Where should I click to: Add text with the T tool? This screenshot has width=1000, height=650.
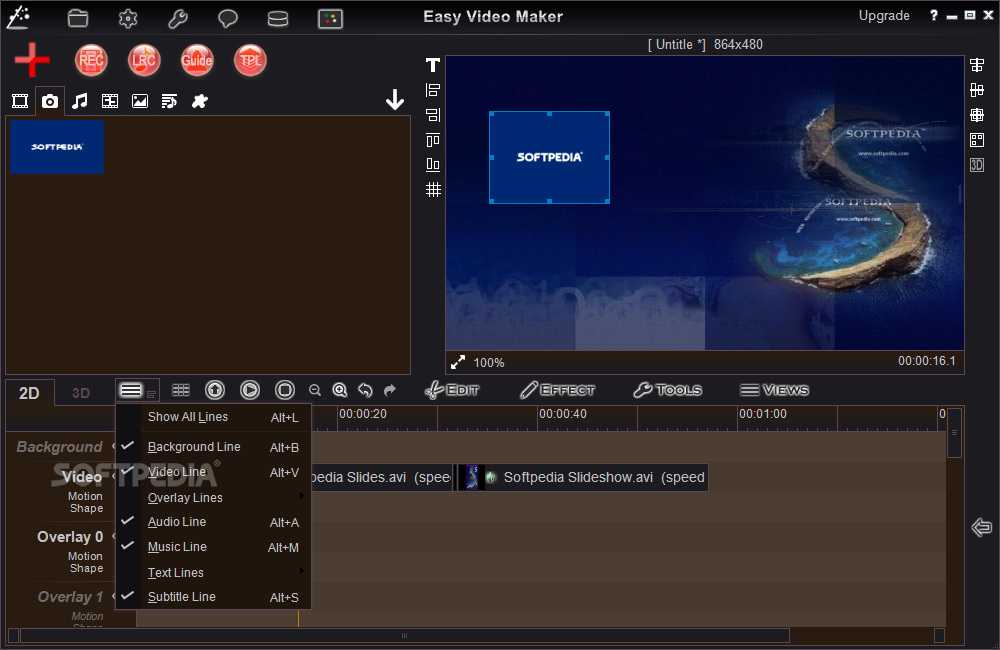(x=433, y=65)
